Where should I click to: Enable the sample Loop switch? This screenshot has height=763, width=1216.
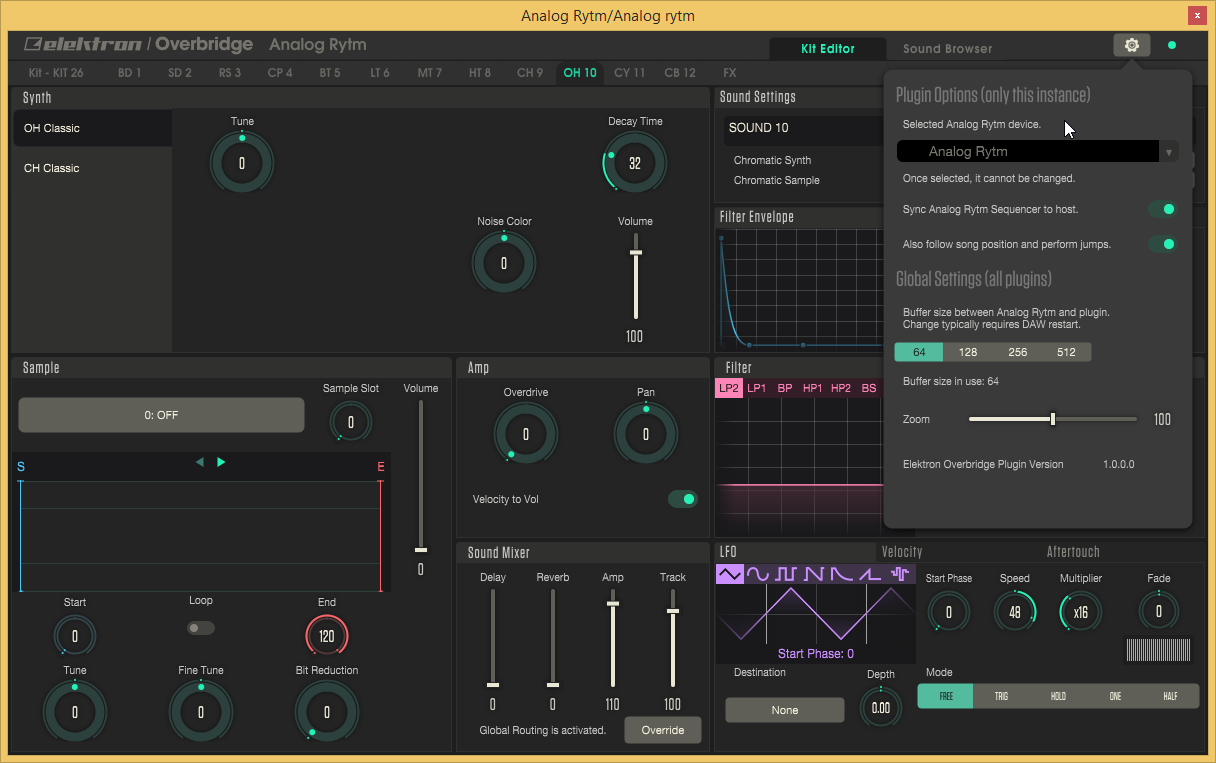[201, 628]
